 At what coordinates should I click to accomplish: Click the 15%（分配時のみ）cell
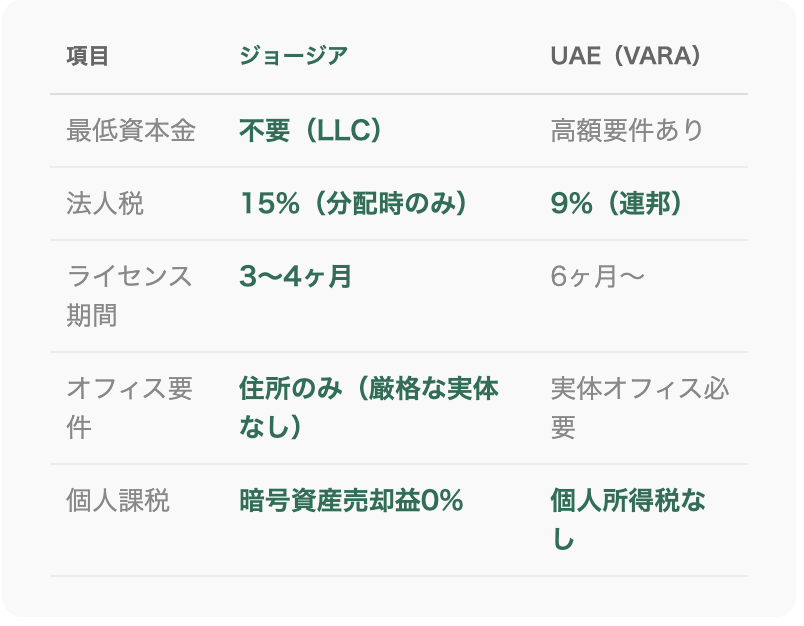(353, 203)
